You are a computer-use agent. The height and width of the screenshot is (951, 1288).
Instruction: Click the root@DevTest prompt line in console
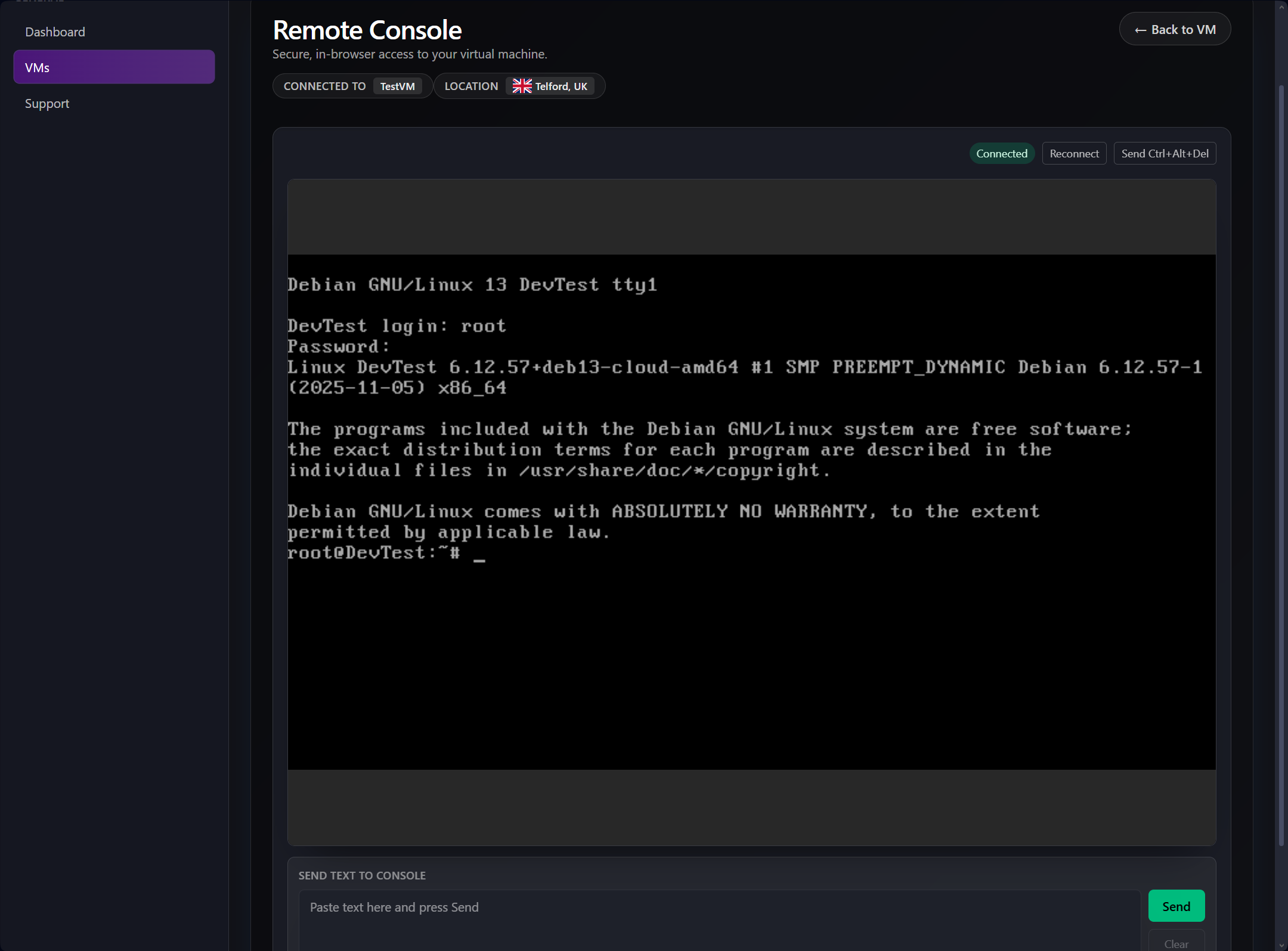point(374,552)
